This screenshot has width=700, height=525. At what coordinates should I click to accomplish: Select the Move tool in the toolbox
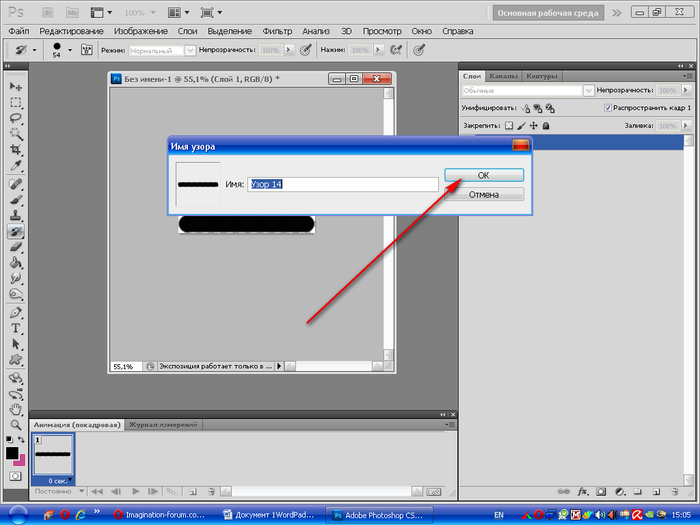(x=16, y=87)
